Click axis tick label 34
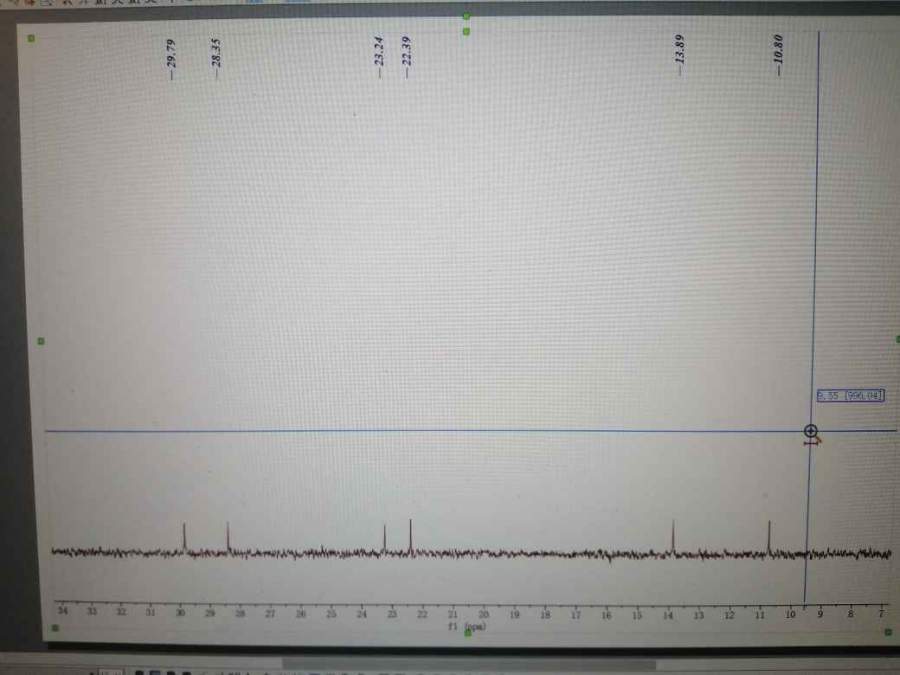This screenshot has height=675, width=900. pyautogui.click(x=63, y=610)
